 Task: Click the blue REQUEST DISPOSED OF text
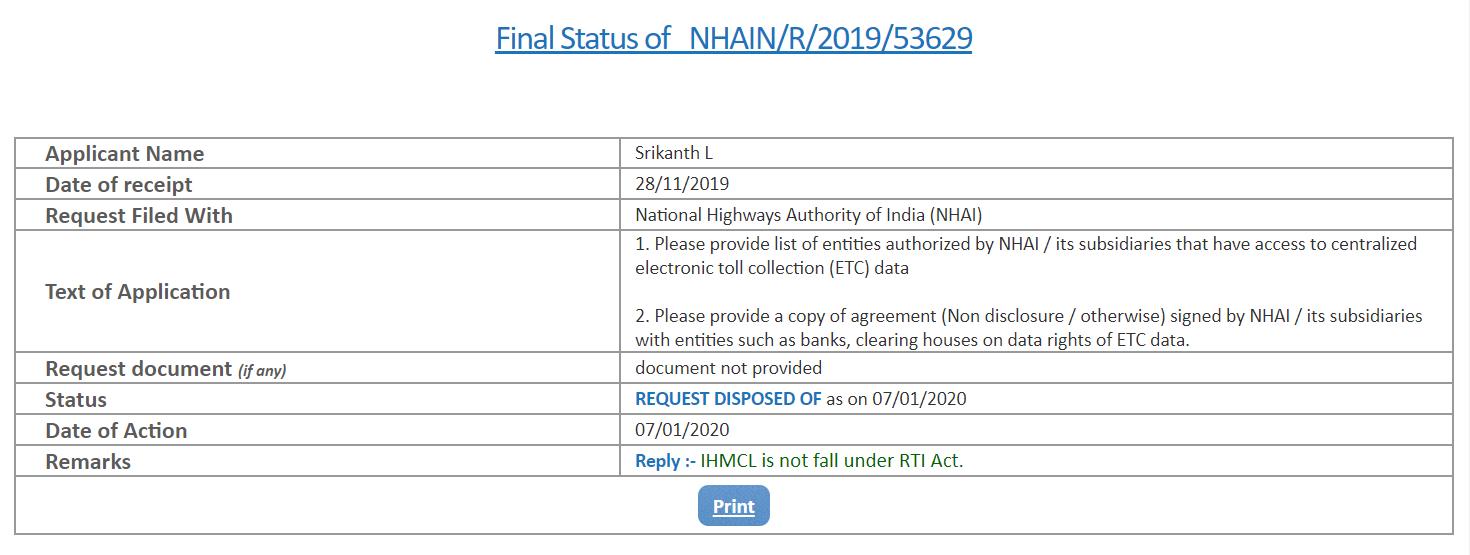pyautogui.click(x=728, y=400)
